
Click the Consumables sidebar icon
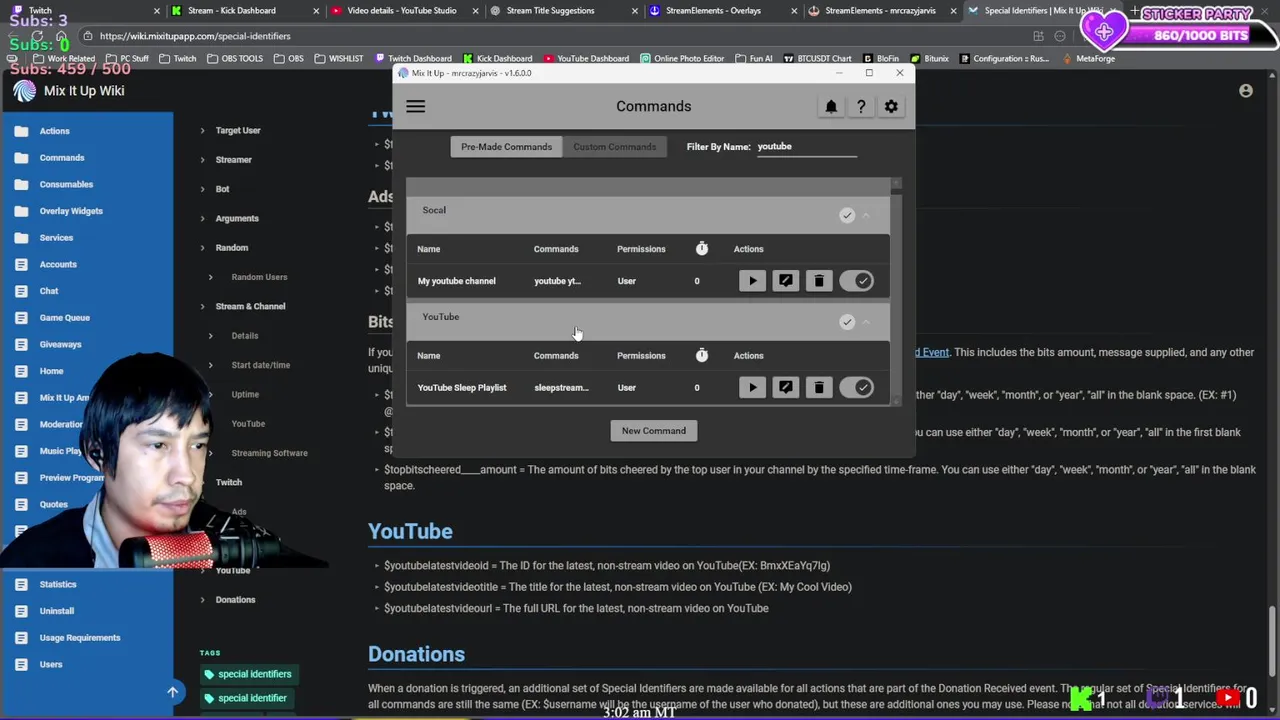[21, 184]
